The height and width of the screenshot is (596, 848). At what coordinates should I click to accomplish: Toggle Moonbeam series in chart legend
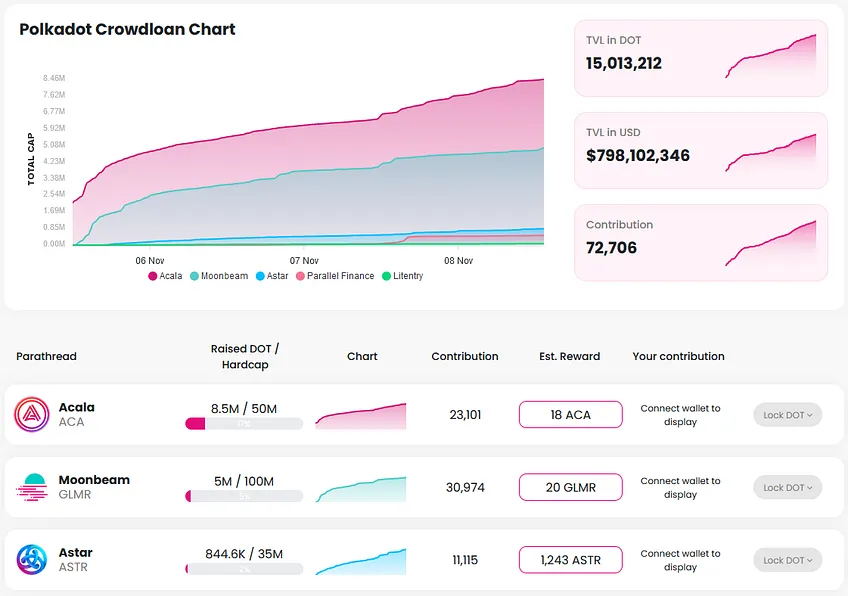tap(219, 276)
